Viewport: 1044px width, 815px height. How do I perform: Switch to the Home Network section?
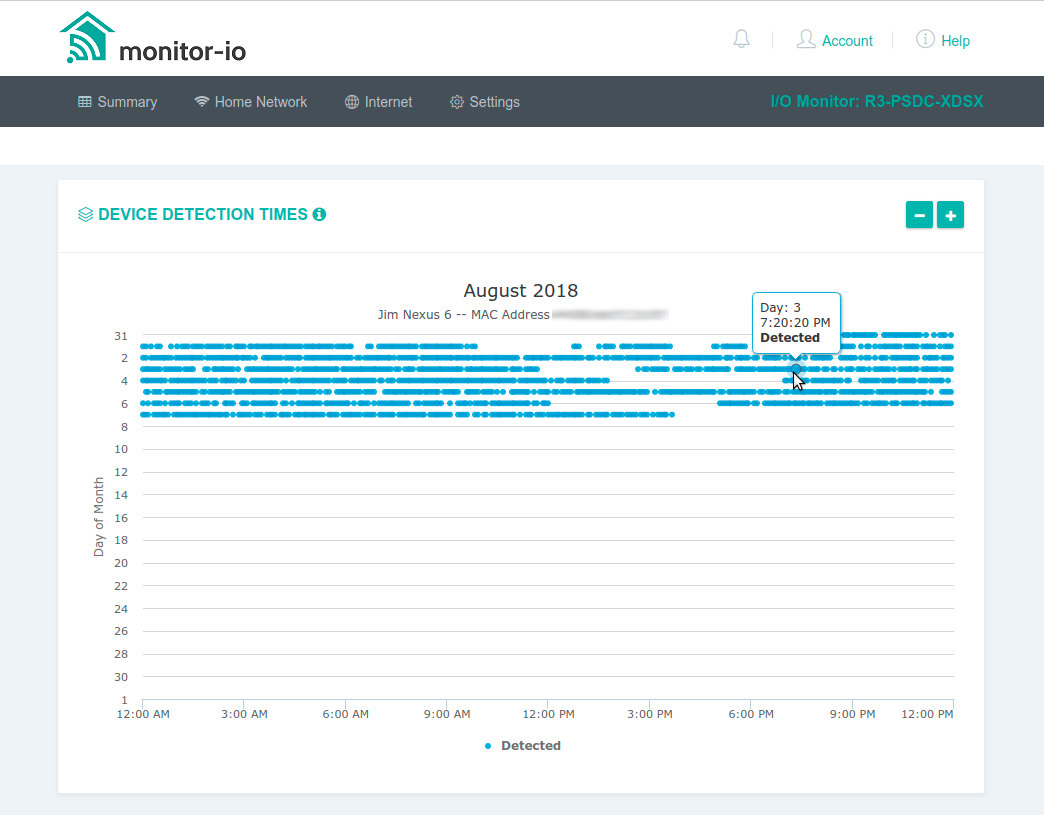(251, 101)
